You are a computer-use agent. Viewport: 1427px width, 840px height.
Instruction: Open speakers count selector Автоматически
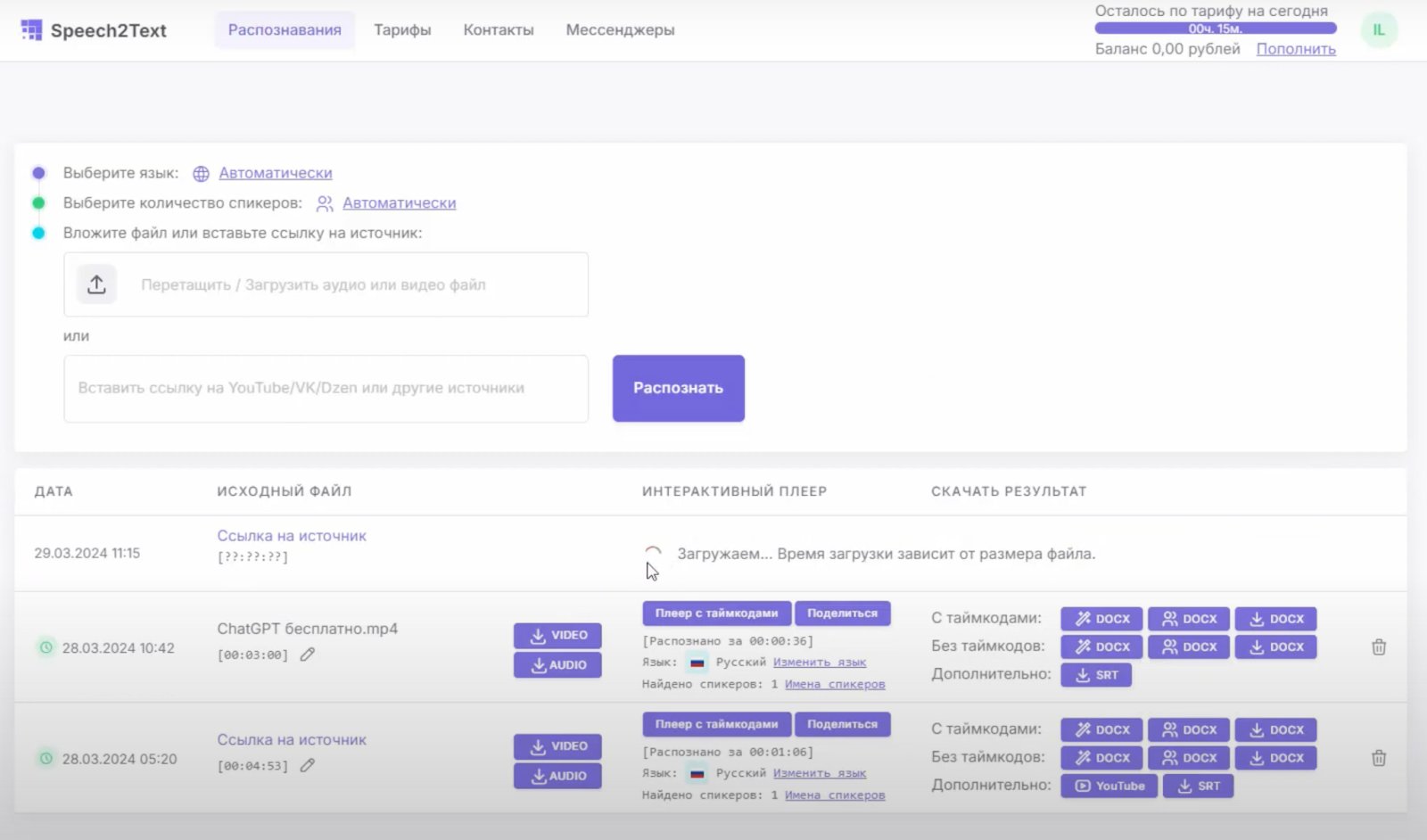click(x=399, y=203)
